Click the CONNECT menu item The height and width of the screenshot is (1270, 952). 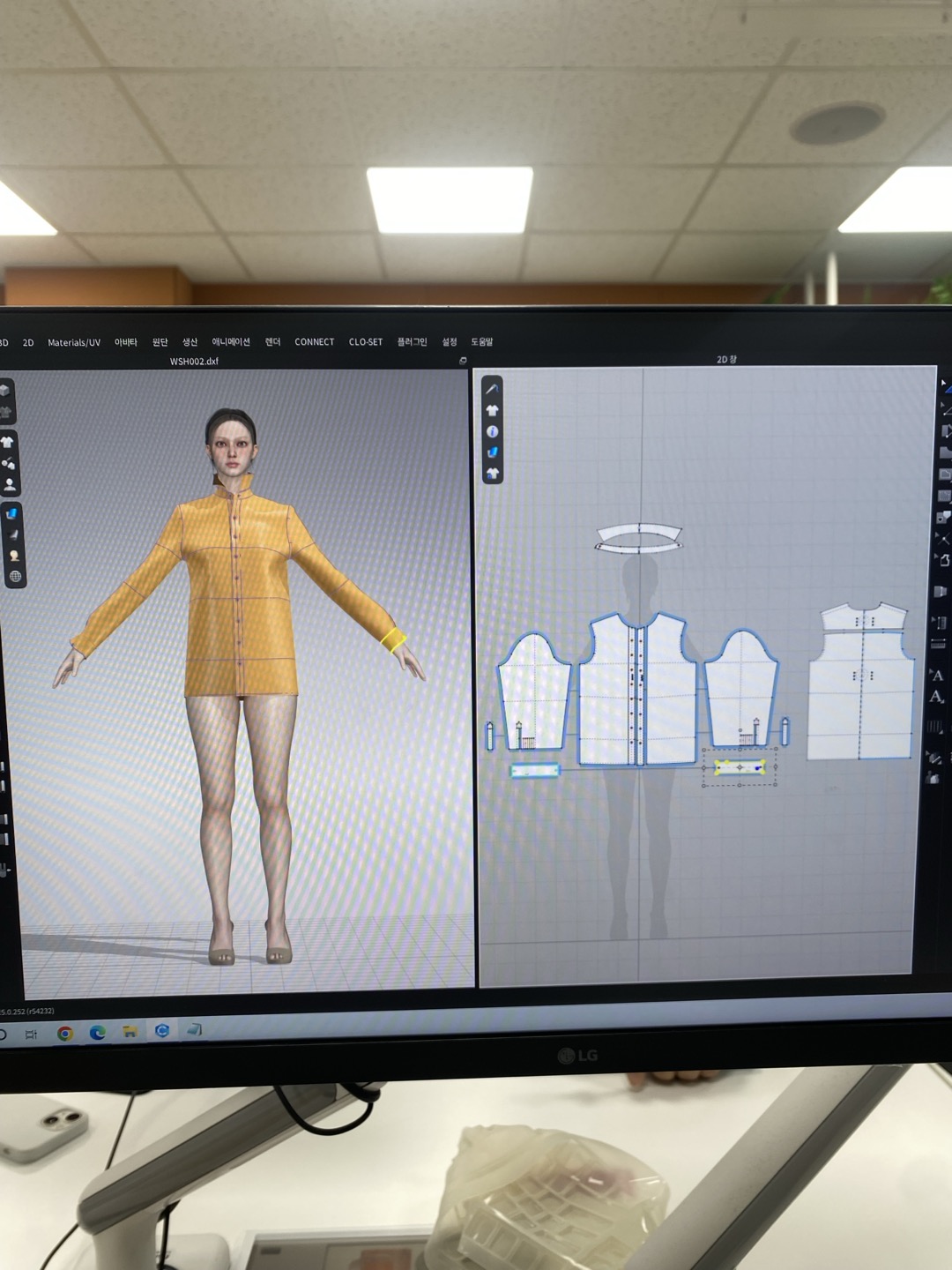point(315,342)
